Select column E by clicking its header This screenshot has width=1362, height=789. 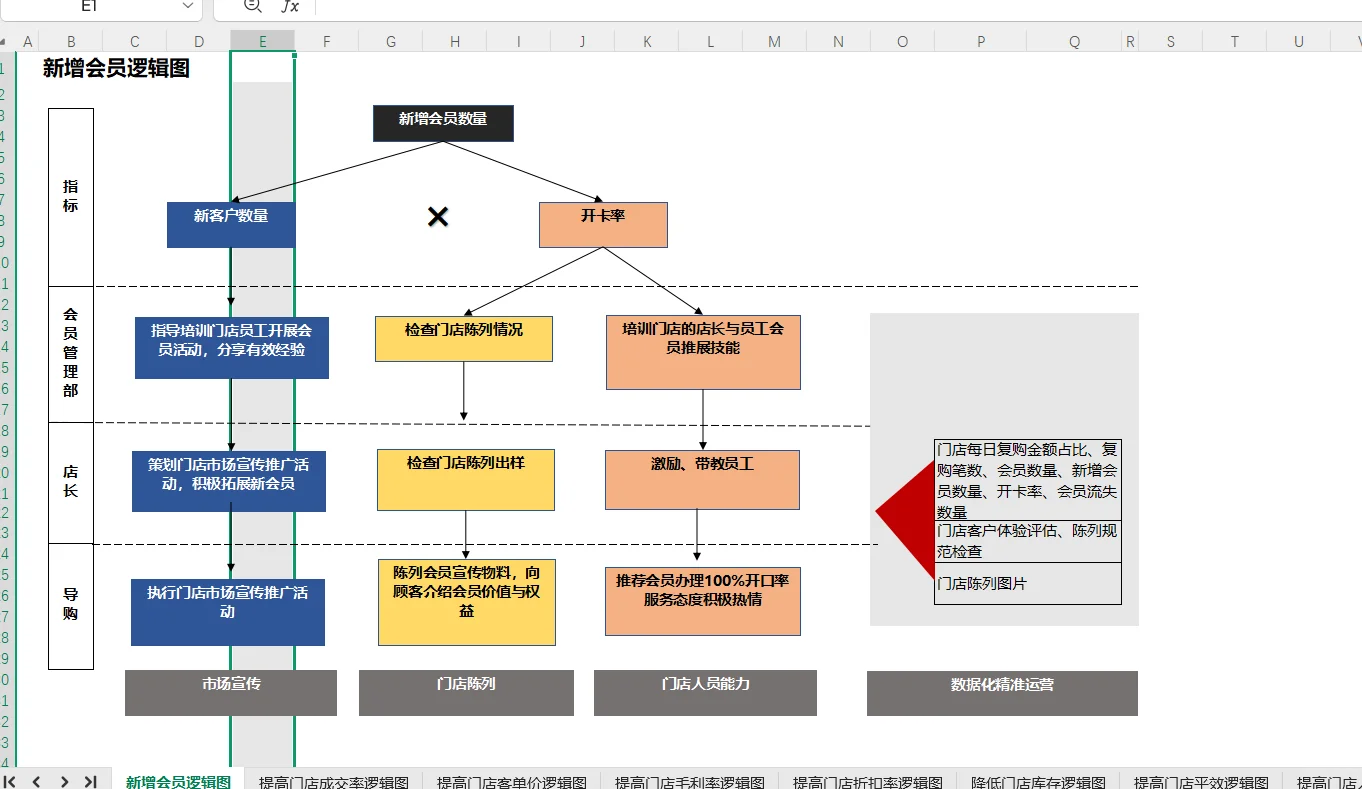click(x=262, y=42)
